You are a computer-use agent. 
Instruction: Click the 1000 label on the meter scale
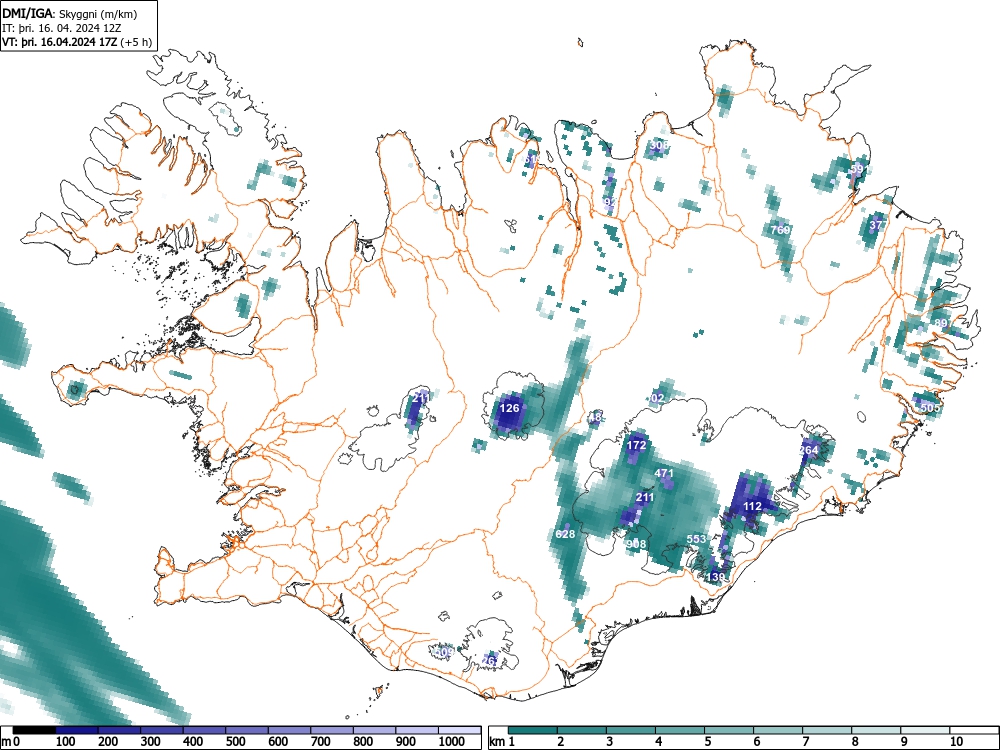pyautogui.click(x=452, y=741)
